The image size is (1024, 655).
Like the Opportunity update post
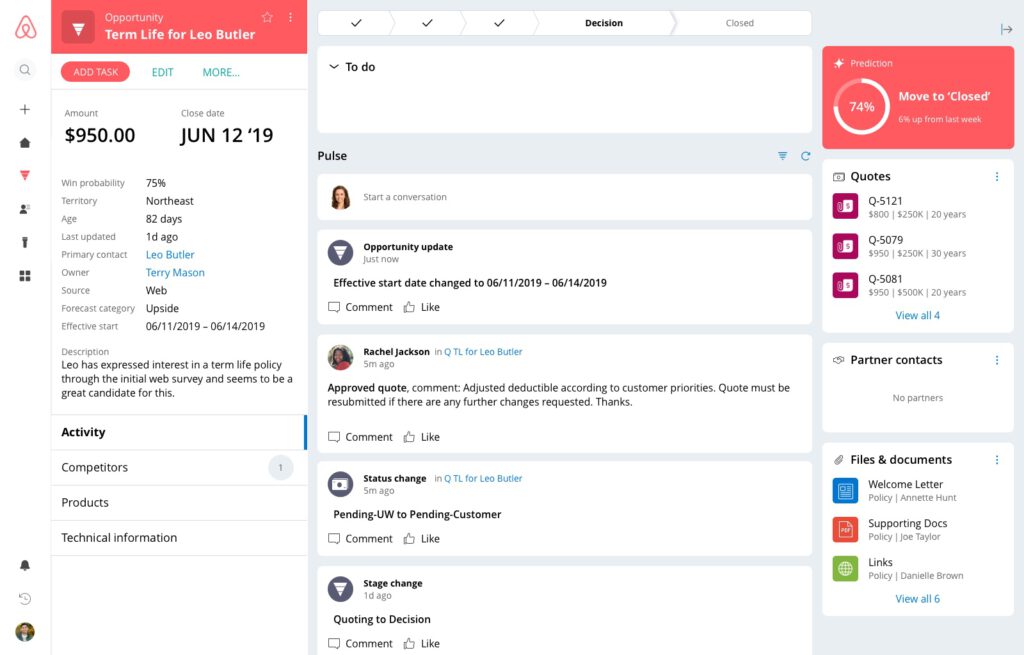pyautogui.click(x=421, y=307)
